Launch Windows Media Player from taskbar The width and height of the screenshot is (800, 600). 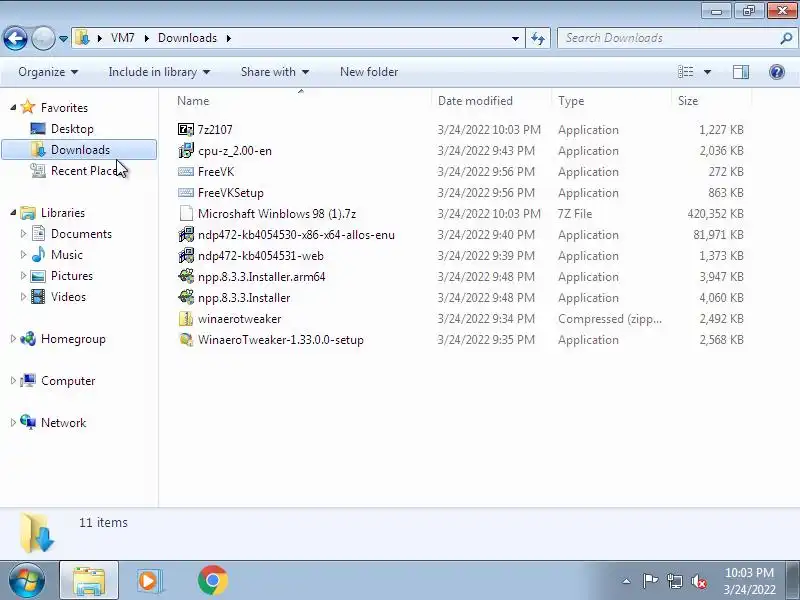coord(150,581)
